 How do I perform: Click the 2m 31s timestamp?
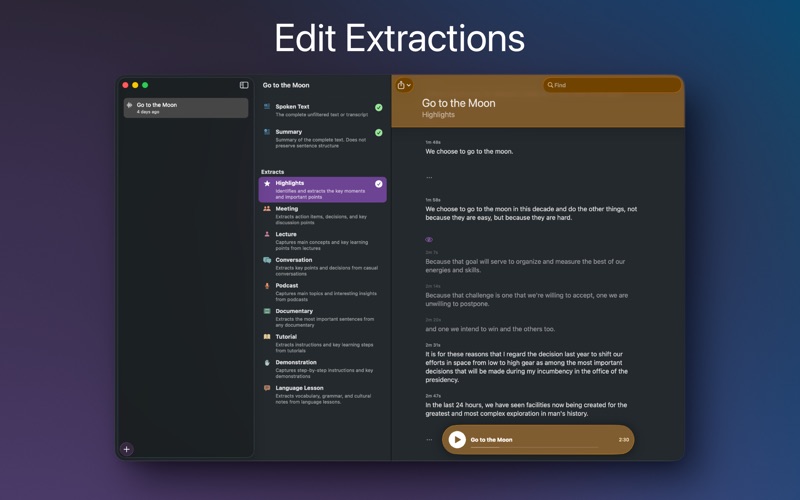(433, 345)
